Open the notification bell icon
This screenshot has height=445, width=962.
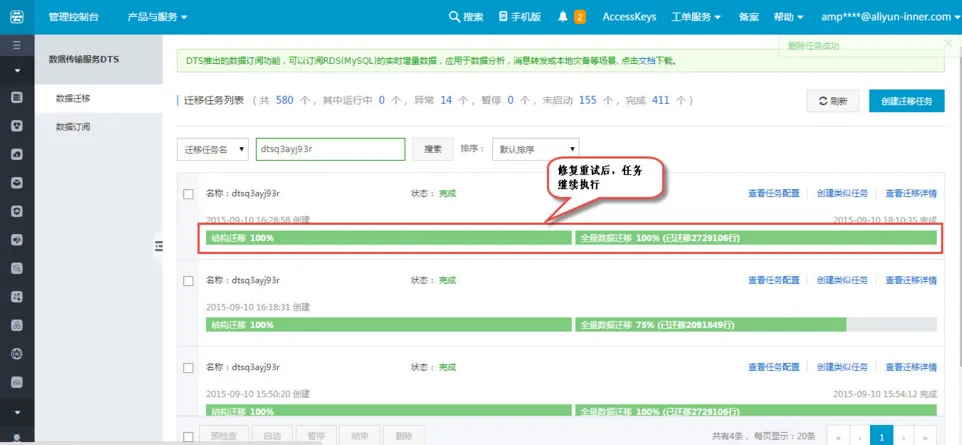click(563, 17)
